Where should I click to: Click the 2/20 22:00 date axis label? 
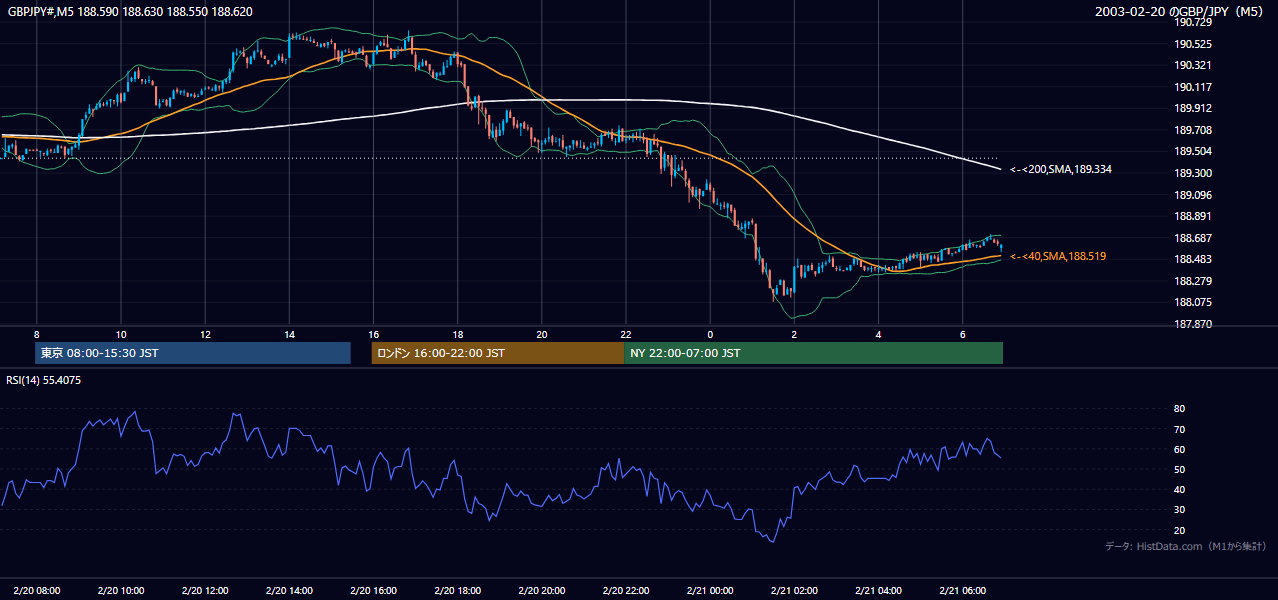[x=625, y=590]
